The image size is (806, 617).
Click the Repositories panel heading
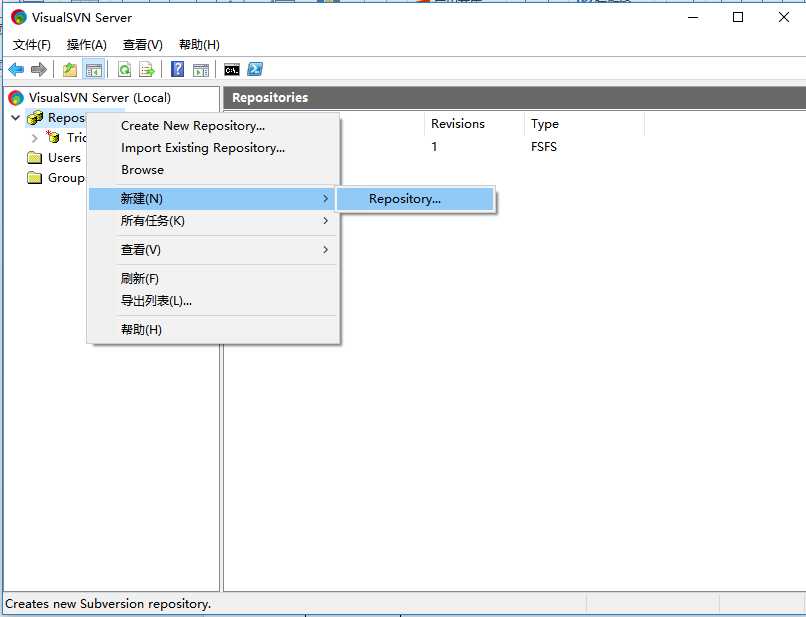coord(270,98)
